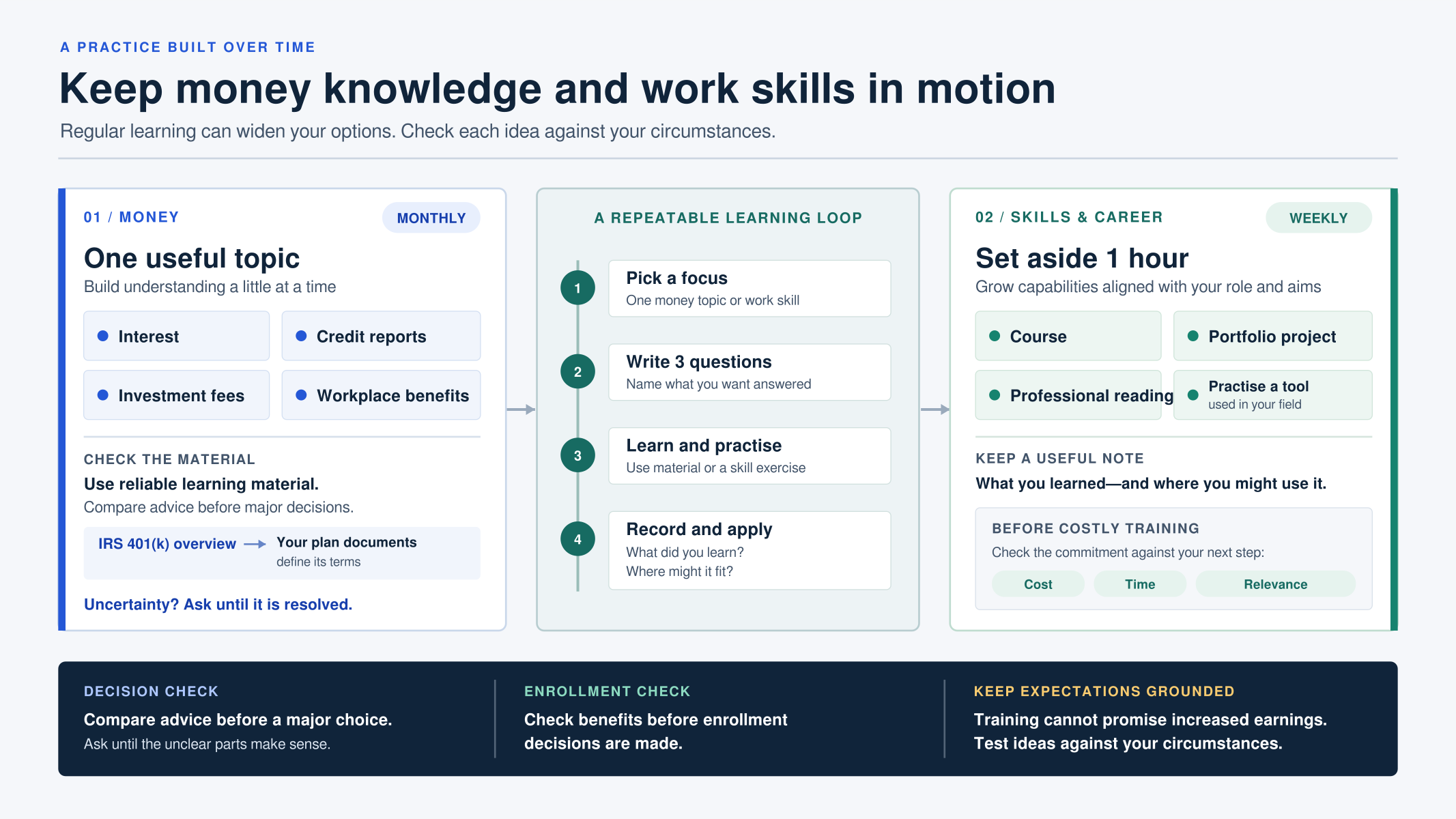
Task: Choose the Professional reading chip
Action: point(1068,395)
